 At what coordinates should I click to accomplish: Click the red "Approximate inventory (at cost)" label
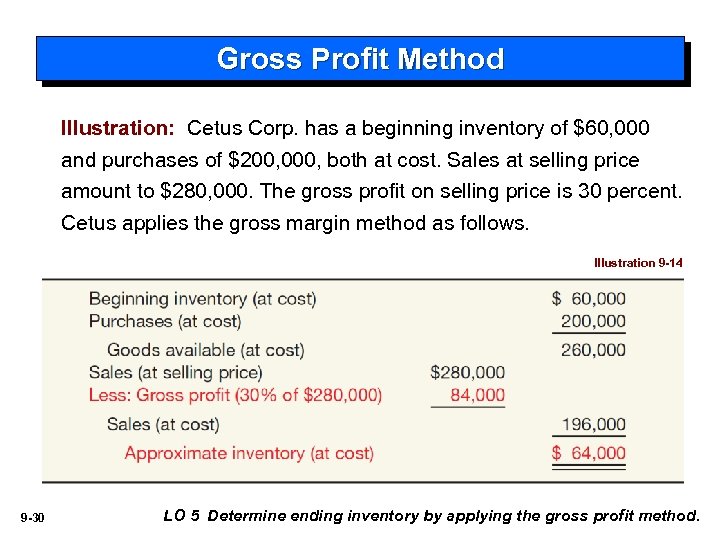(x=249, y=453)
